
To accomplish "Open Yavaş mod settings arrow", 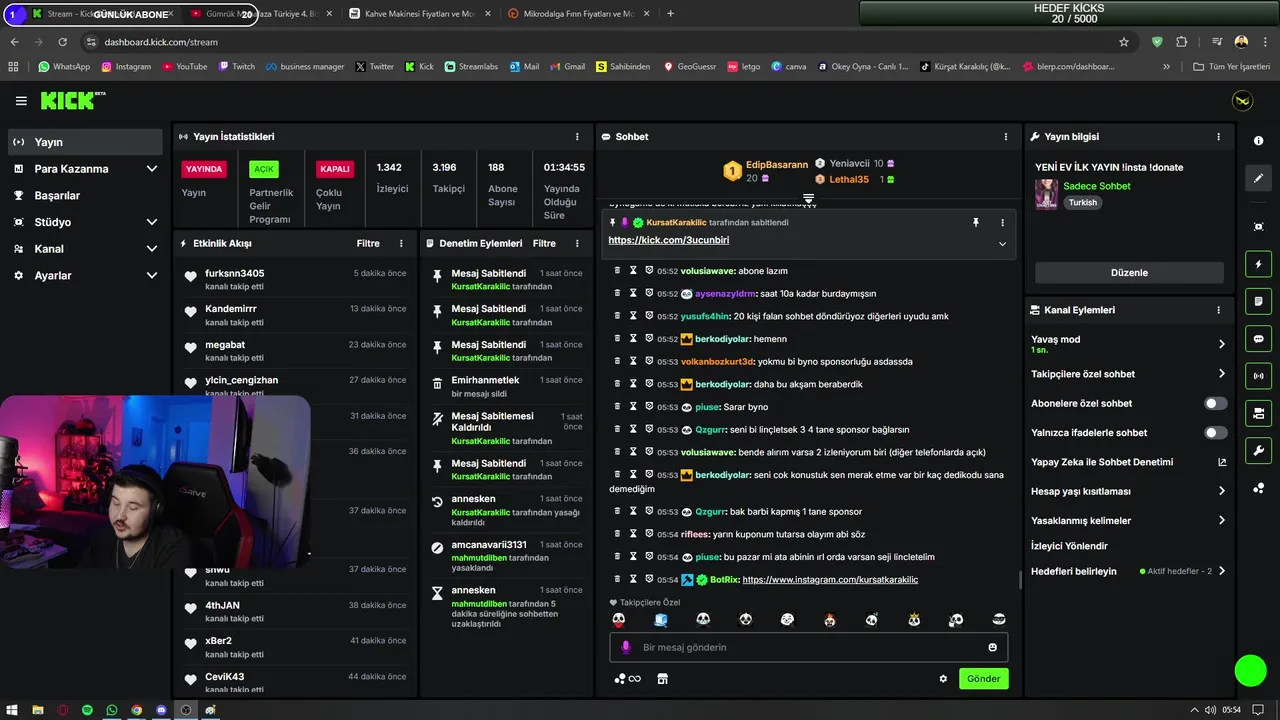I will (x=1221, y=344).
